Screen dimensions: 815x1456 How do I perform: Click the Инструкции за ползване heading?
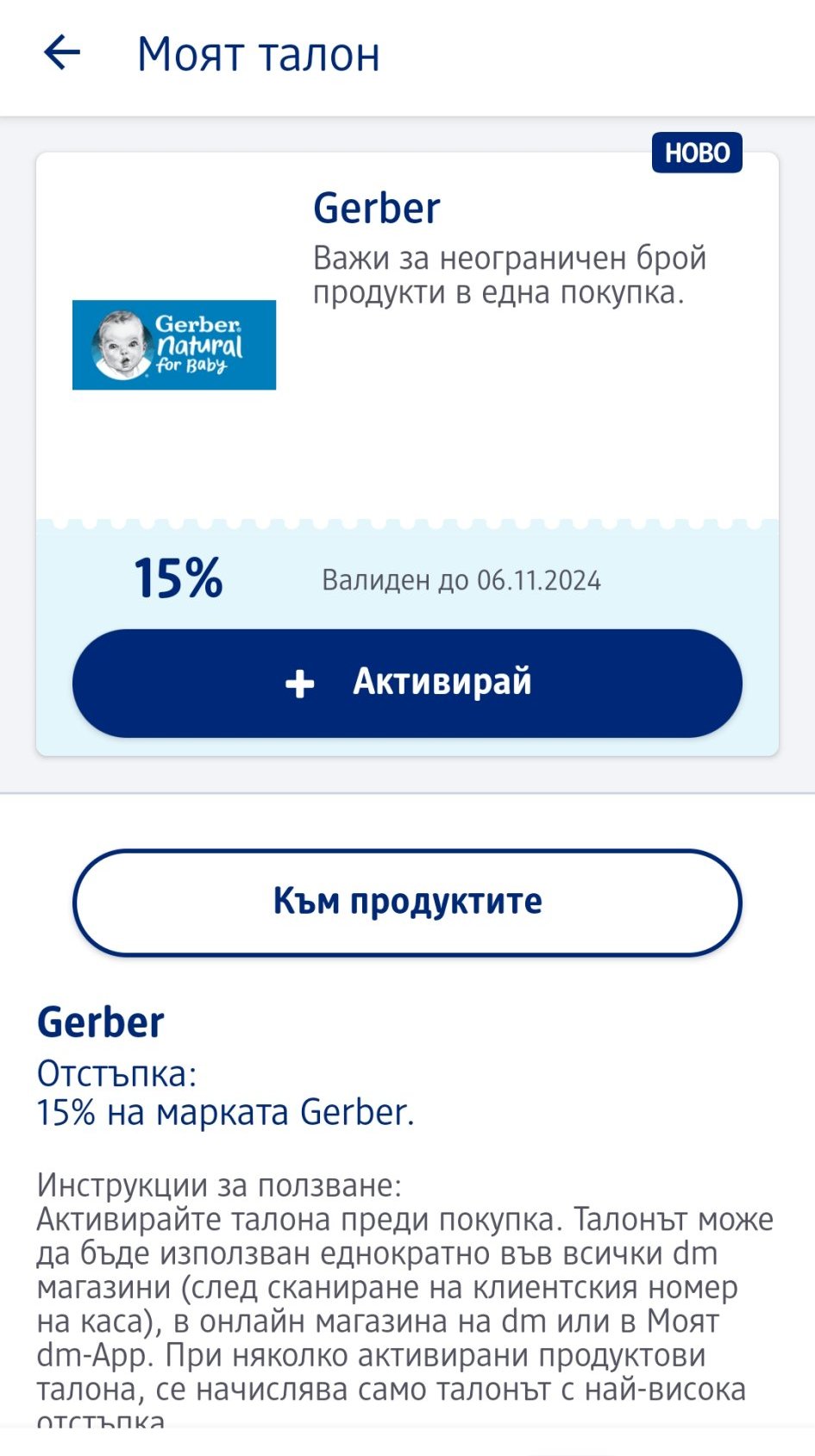click(219, 1185)
